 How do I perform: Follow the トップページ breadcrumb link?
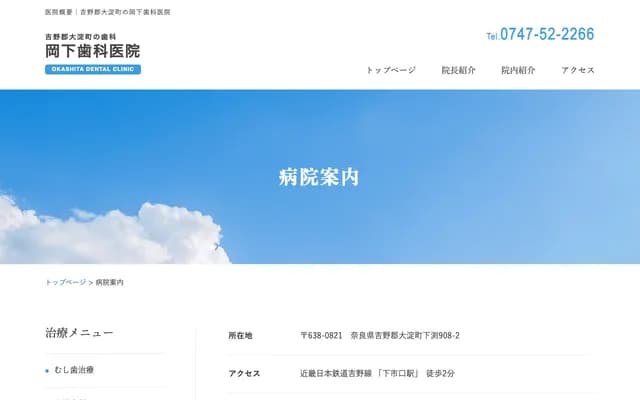(x=66, y=282)
